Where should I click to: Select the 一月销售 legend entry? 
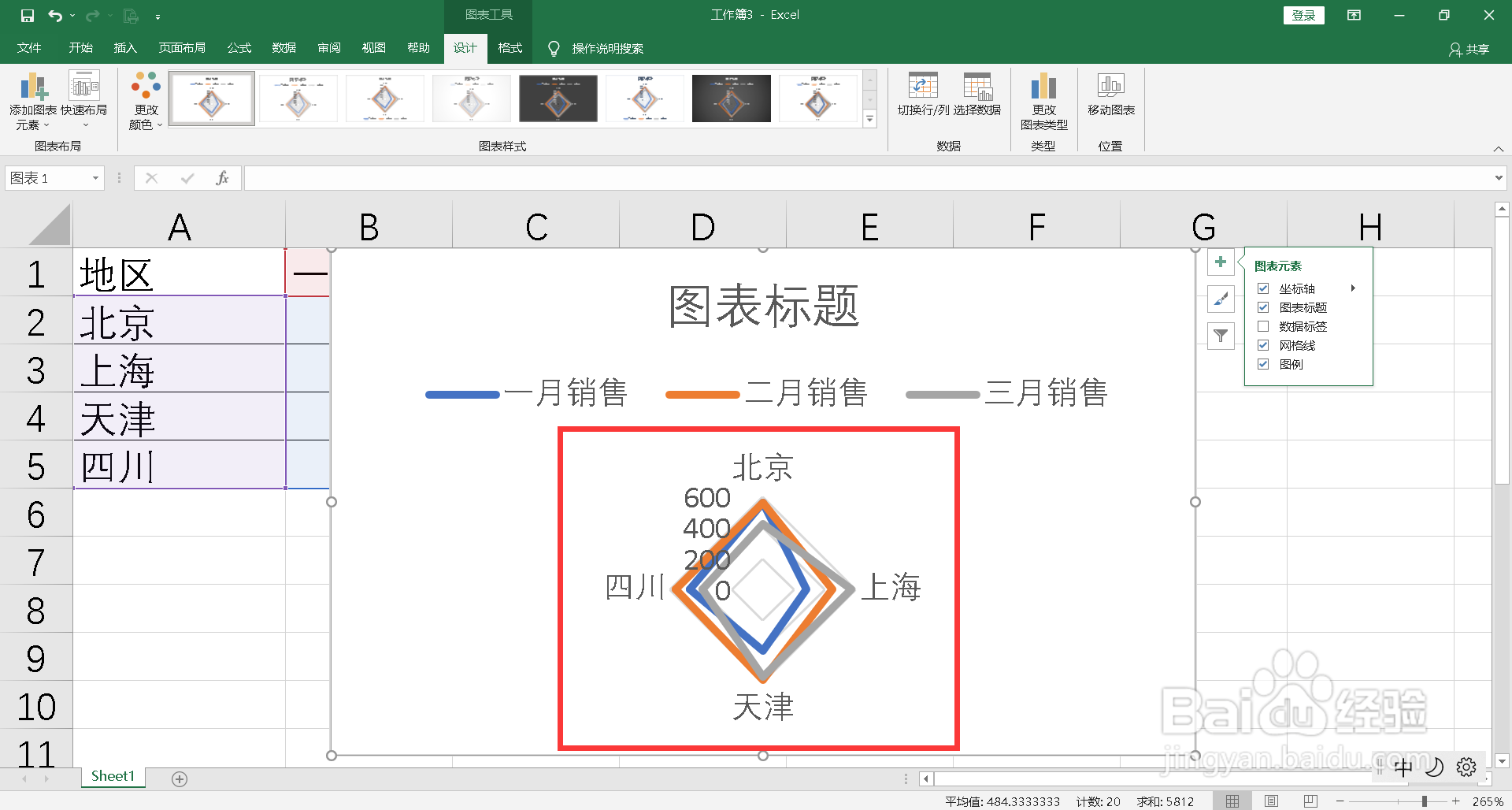coord(526,393)
